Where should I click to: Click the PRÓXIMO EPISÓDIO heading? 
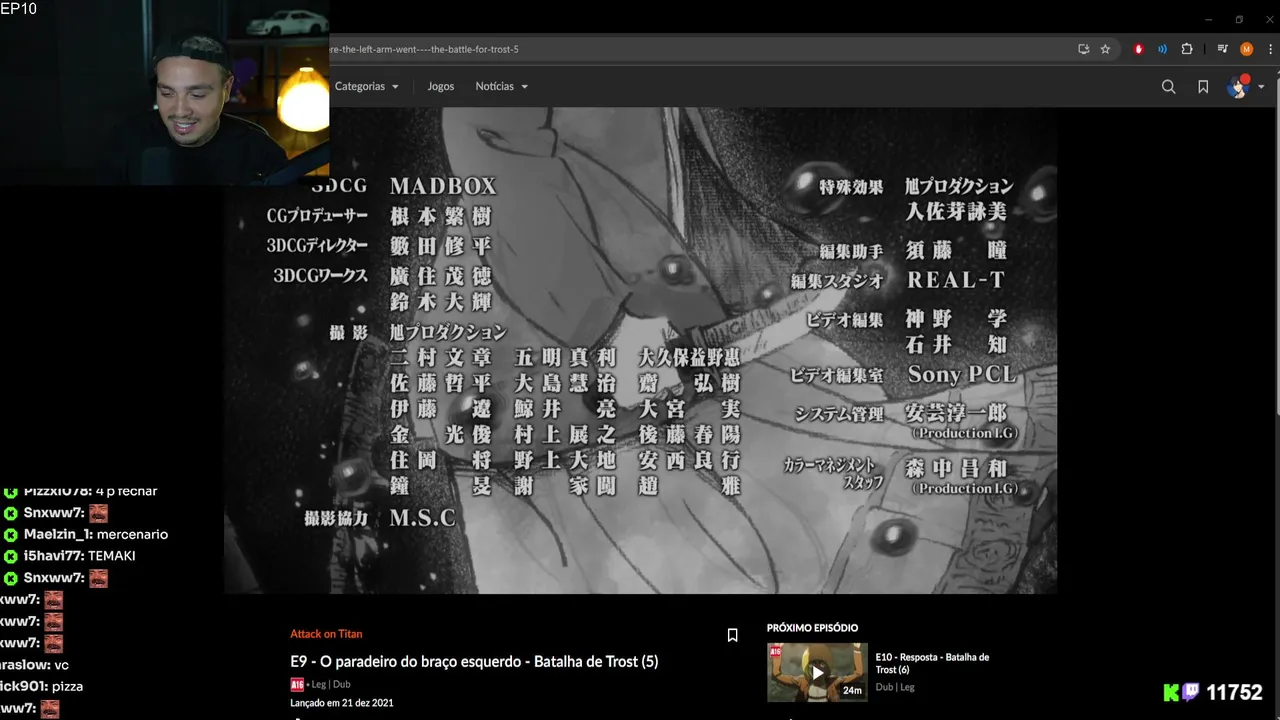812,628
